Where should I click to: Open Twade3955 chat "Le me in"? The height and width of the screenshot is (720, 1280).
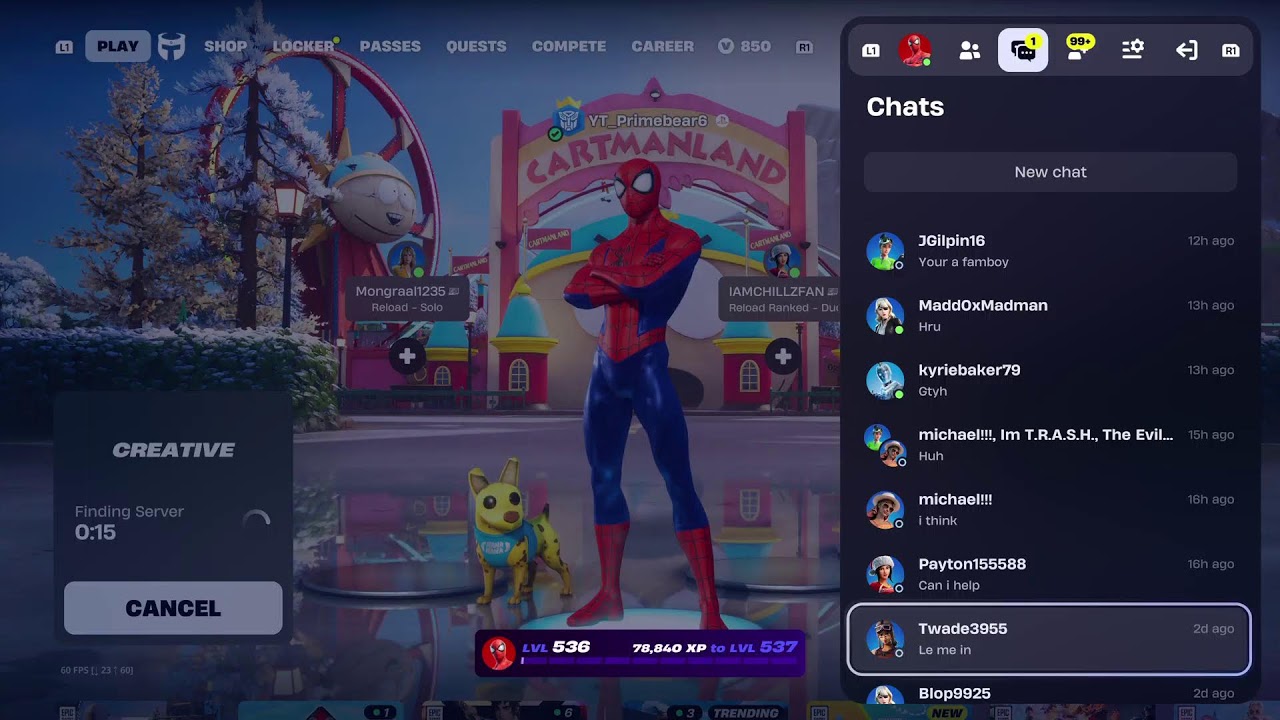click(x=1049, y=639)
